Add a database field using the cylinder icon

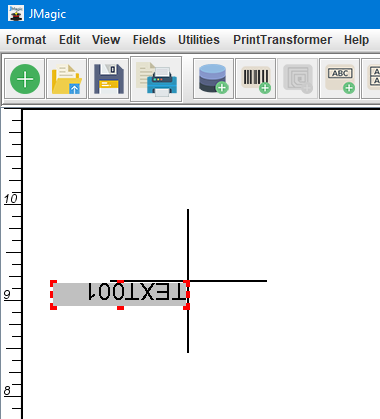coord(213,79)
